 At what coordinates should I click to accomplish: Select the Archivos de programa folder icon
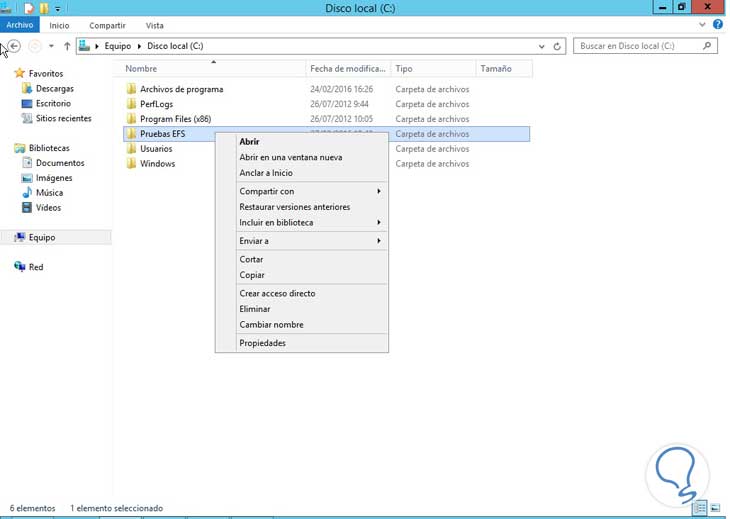coord(132,89)
